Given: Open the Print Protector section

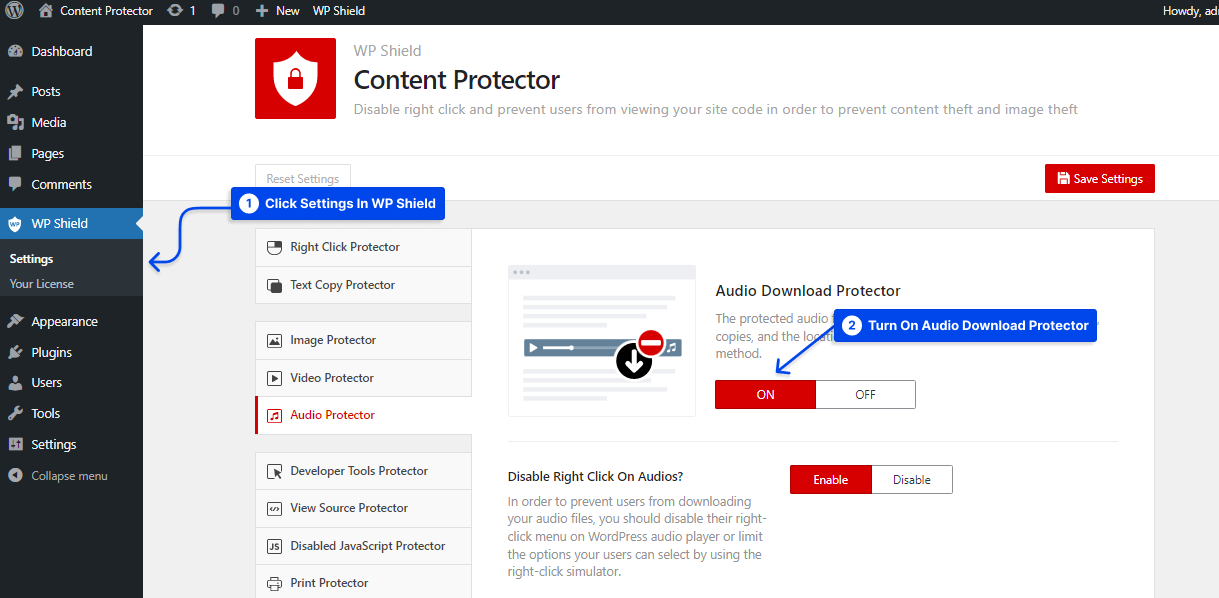Looking at the screenshot, I should click(x=328, y=582).
